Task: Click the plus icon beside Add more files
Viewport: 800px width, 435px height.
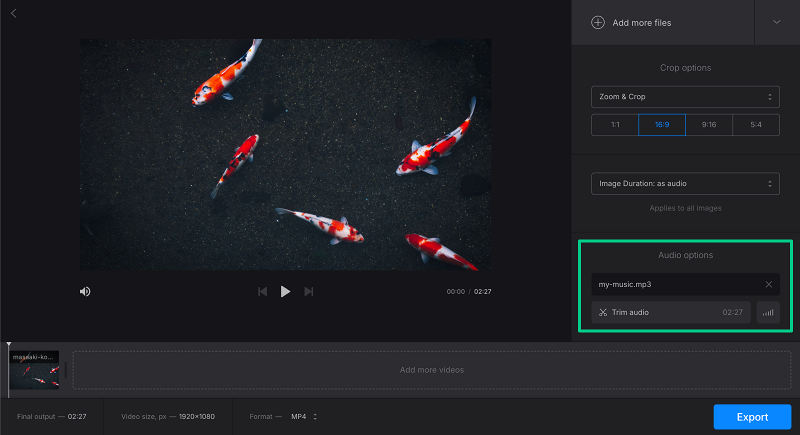Action: tap(598, 22)
